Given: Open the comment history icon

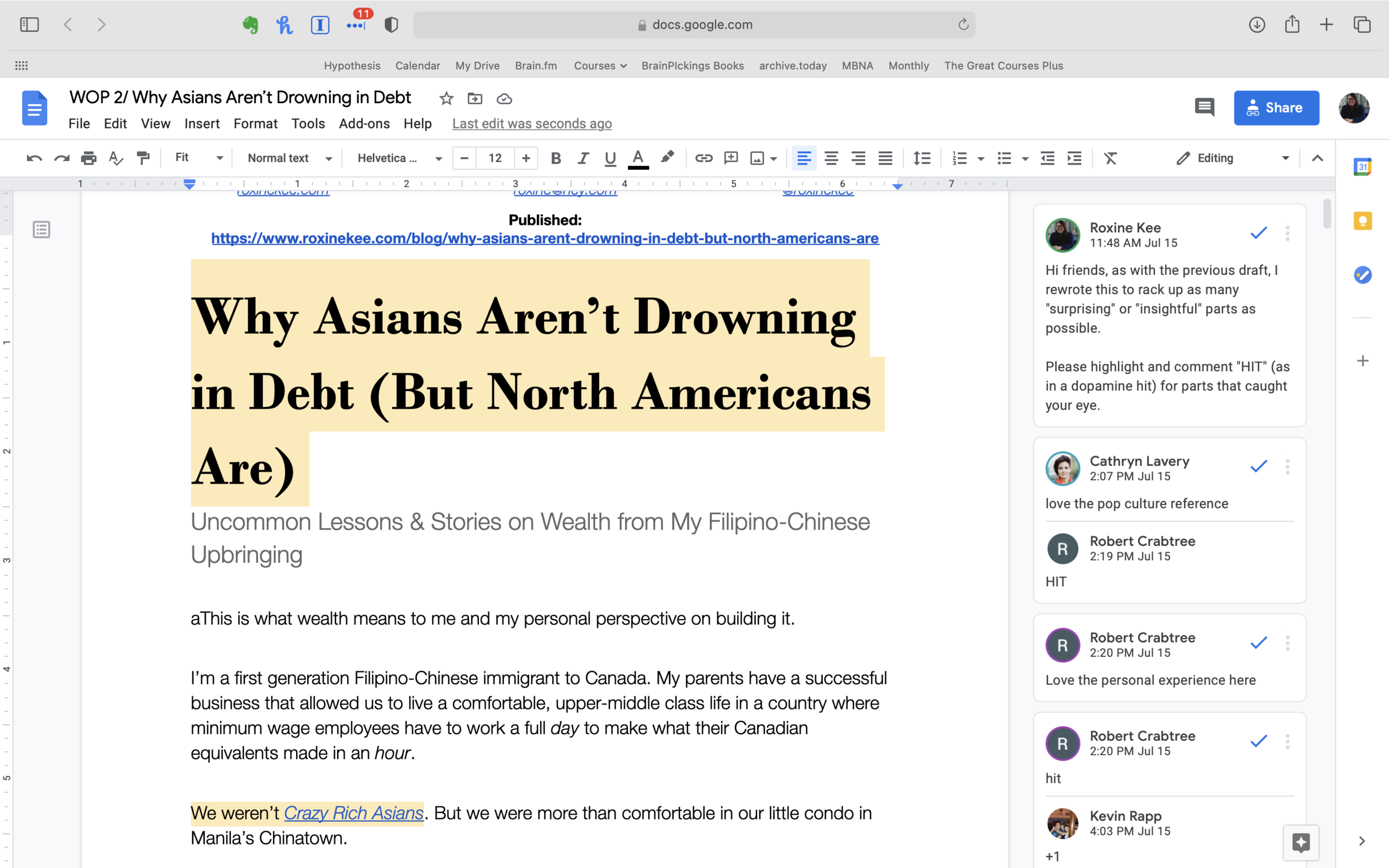Looking at the screenshot, I should coord(1204,107).
